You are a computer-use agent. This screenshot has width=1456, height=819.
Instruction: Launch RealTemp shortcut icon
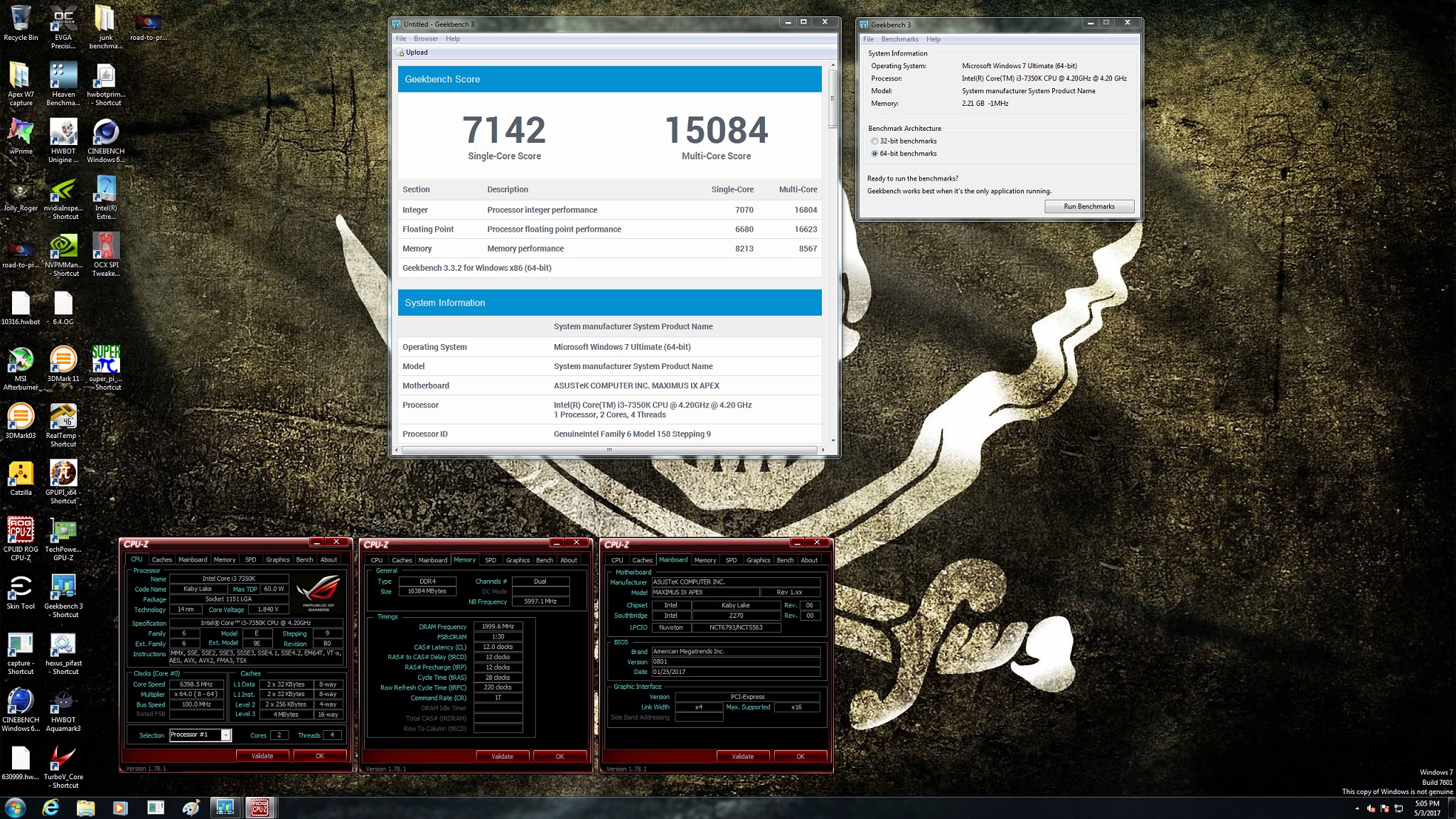click(x=63, y=425)
